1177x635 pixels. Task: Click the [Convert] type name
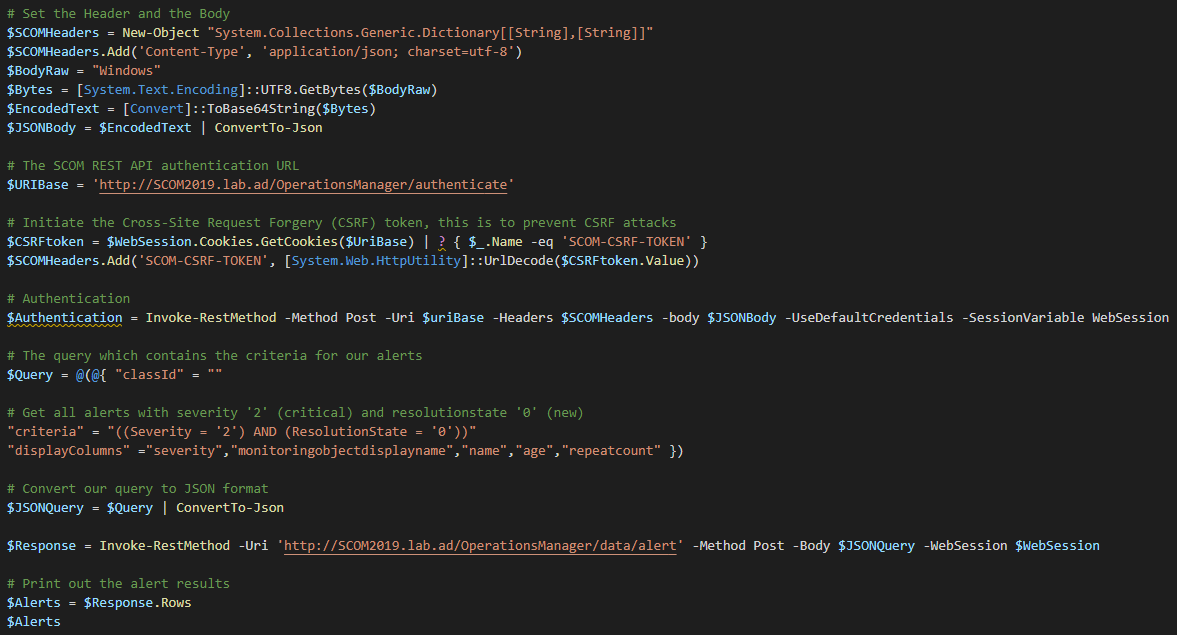(157, 109)
